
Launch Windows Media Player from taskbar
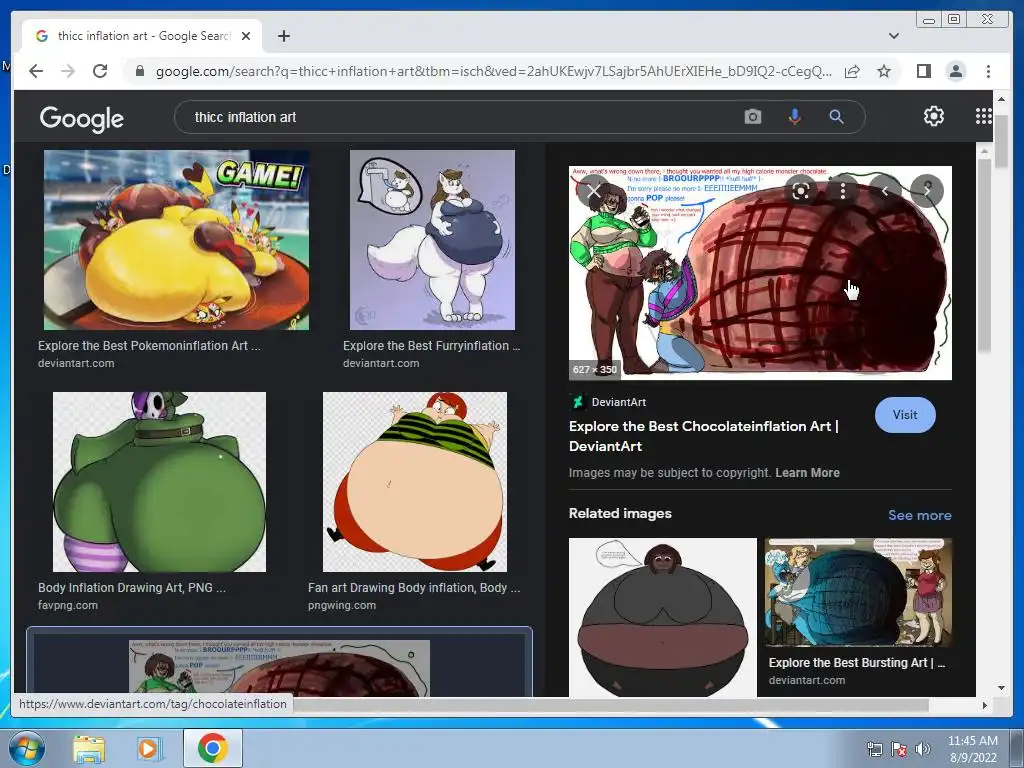150,748
